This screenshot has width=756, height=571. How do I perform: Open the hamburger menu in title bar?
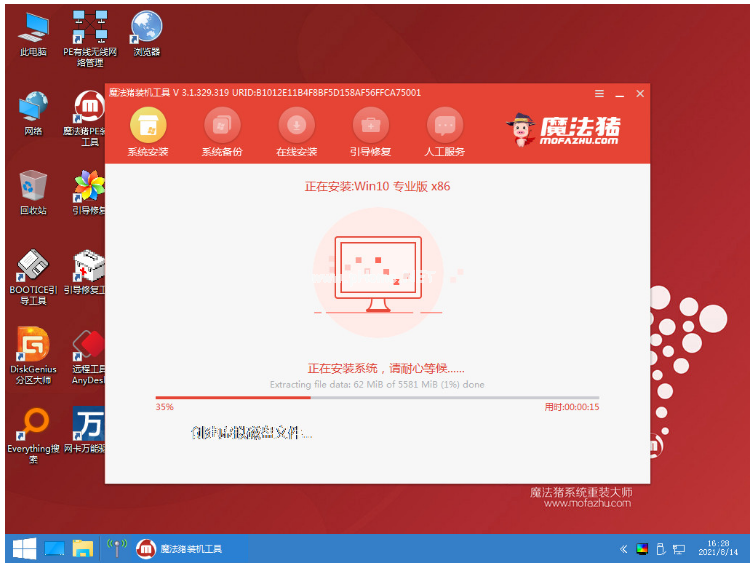[599, 93]
